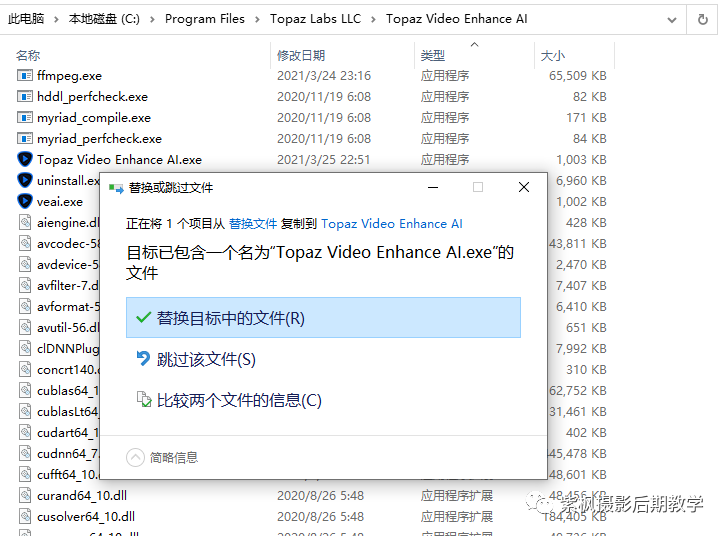Open the Topaz Video Enhance AI destination link

pos(392,223)
